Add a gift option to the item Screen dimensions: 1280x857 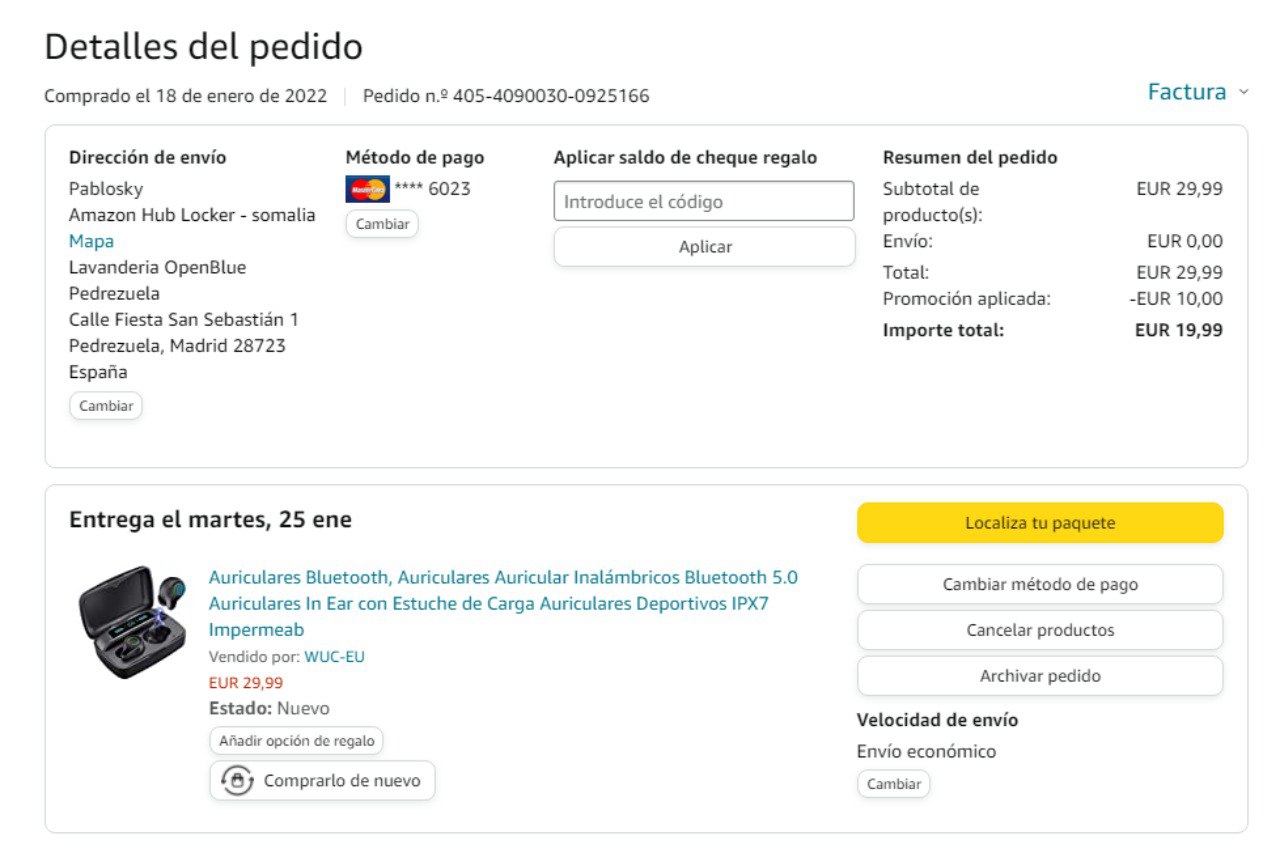pyautogui.click(x=296, y=741)
